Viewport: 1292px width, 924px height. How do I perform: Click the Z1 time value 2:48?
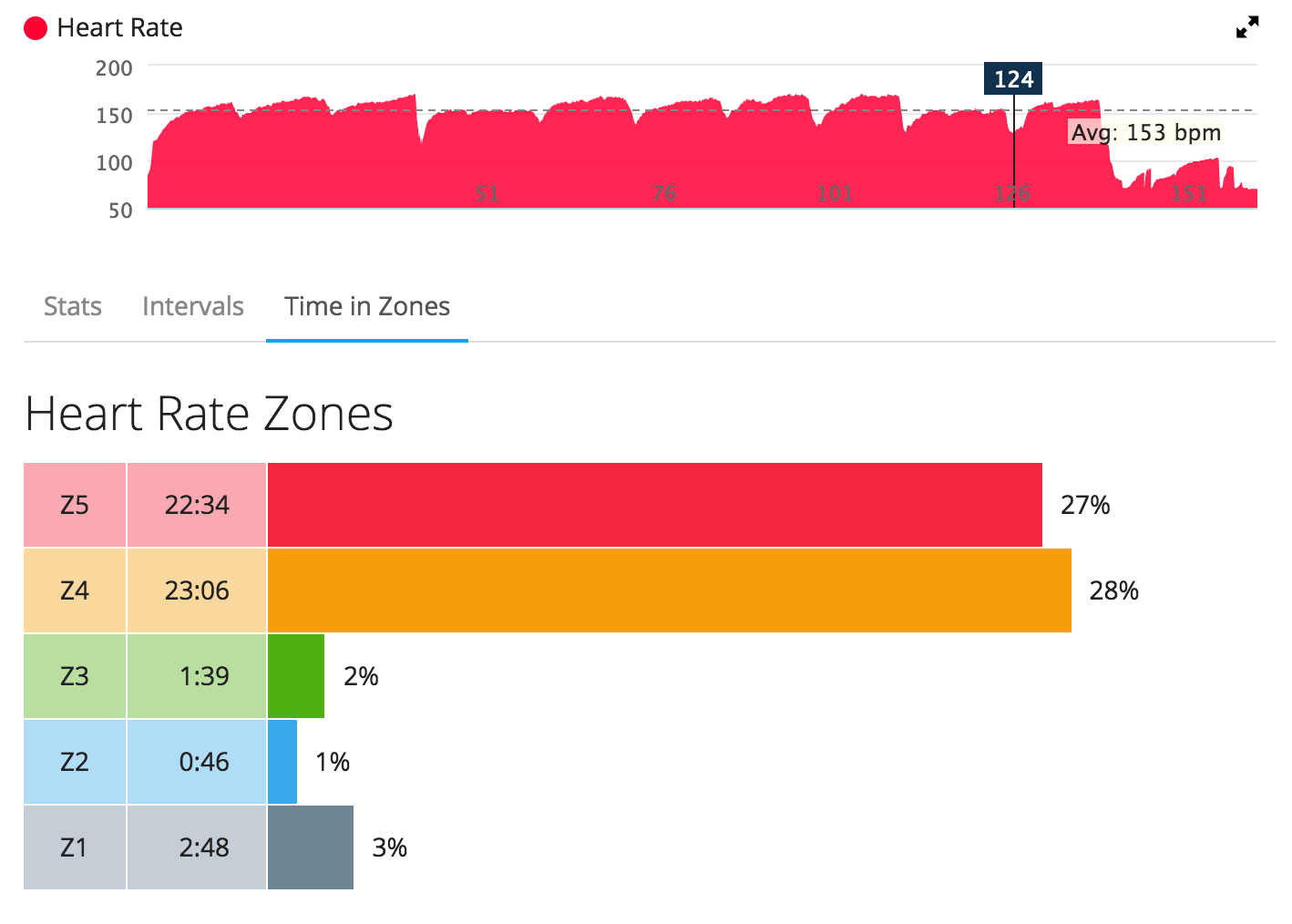pos(204,847)
